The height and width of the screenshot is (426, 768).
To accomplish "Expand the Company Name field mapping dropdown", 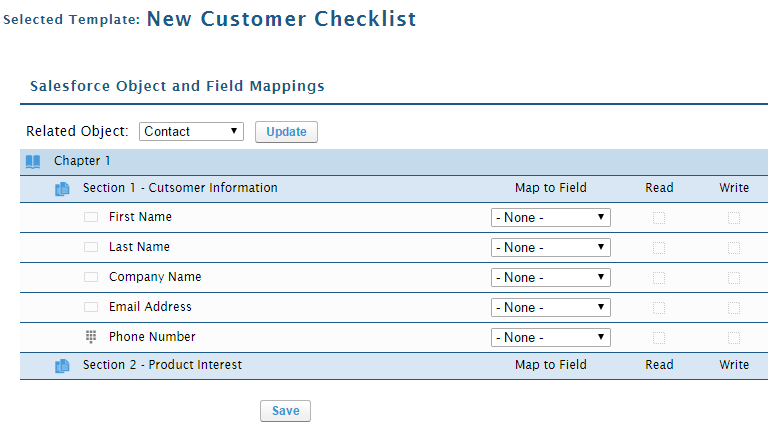I will pyautogui.click(x=550, y=278).
